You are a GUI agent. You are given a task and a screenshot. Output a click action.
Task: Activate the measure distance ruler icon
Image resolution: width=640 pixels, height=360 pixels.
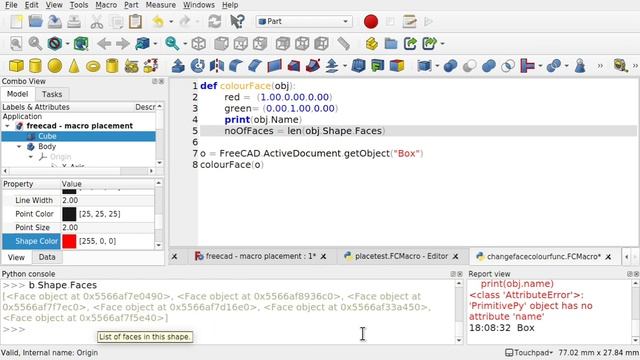(344, 44)
